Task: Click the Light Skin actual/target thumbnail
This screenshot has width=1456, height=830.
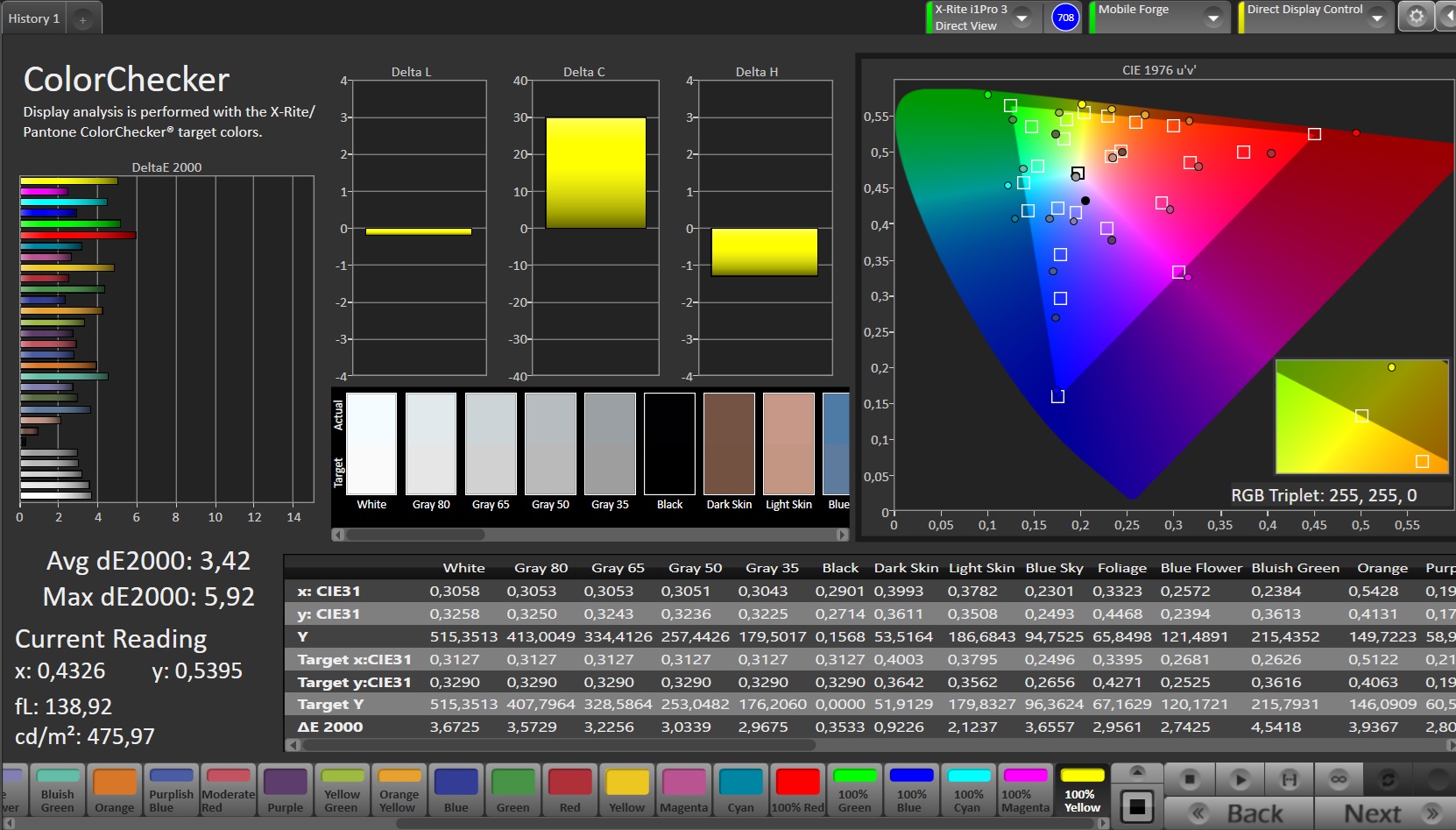Action: pyautogui.click(x=788, y=444)
